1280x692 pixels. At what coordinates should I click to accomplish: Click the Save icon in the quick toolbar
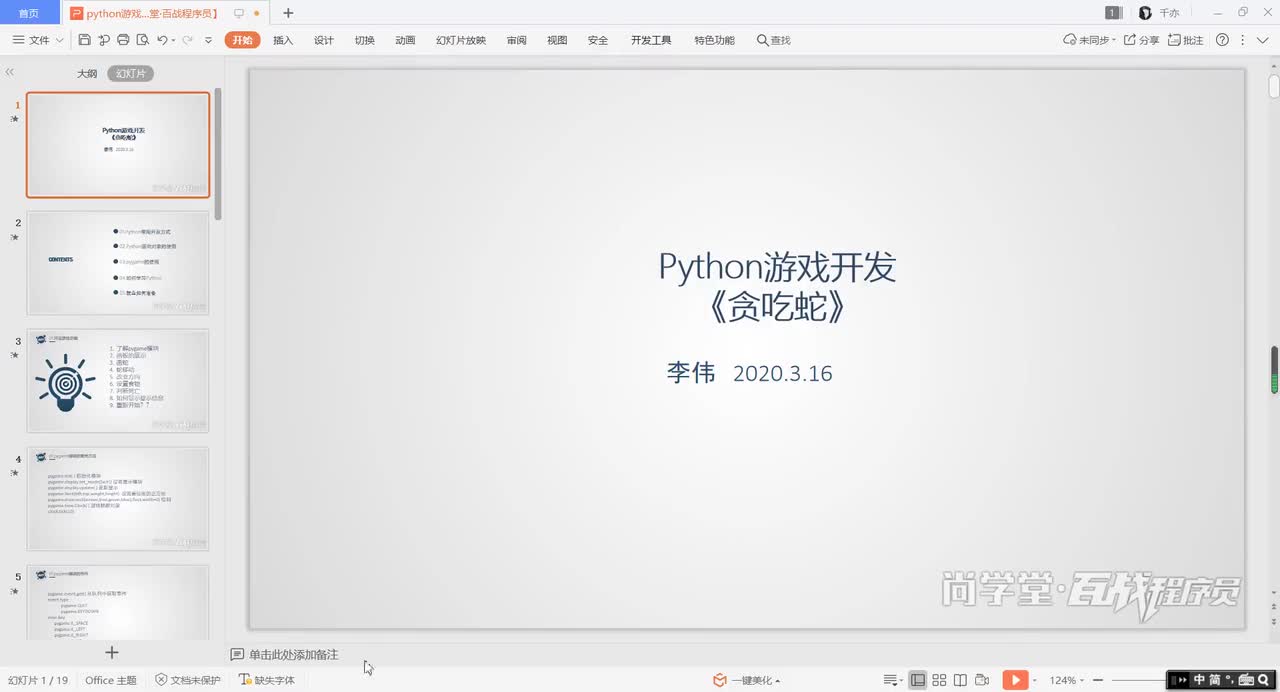[x=85, y=40]
